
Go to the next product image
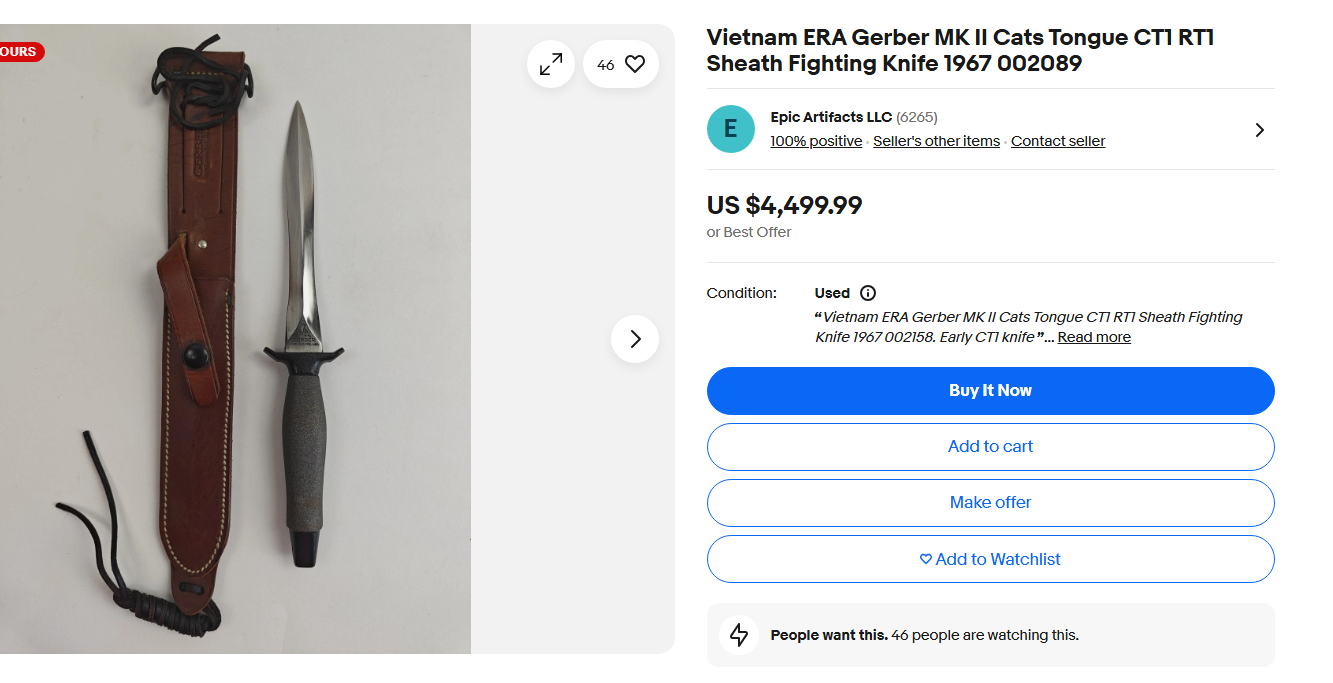pyautogui.click(x=635, y=339)
